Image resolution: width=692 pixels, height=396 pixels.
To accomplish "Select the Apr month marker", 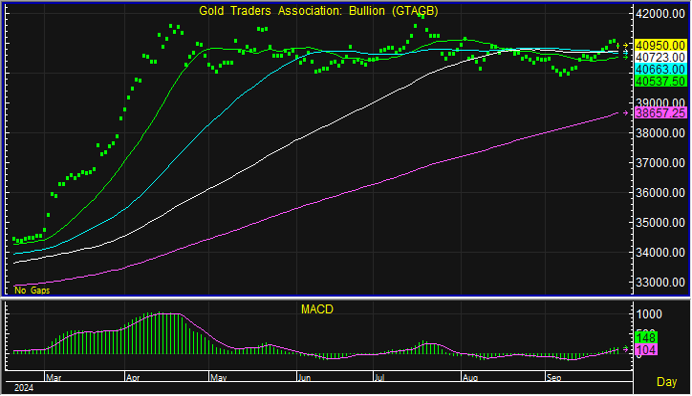I will [x=133, y=378].
